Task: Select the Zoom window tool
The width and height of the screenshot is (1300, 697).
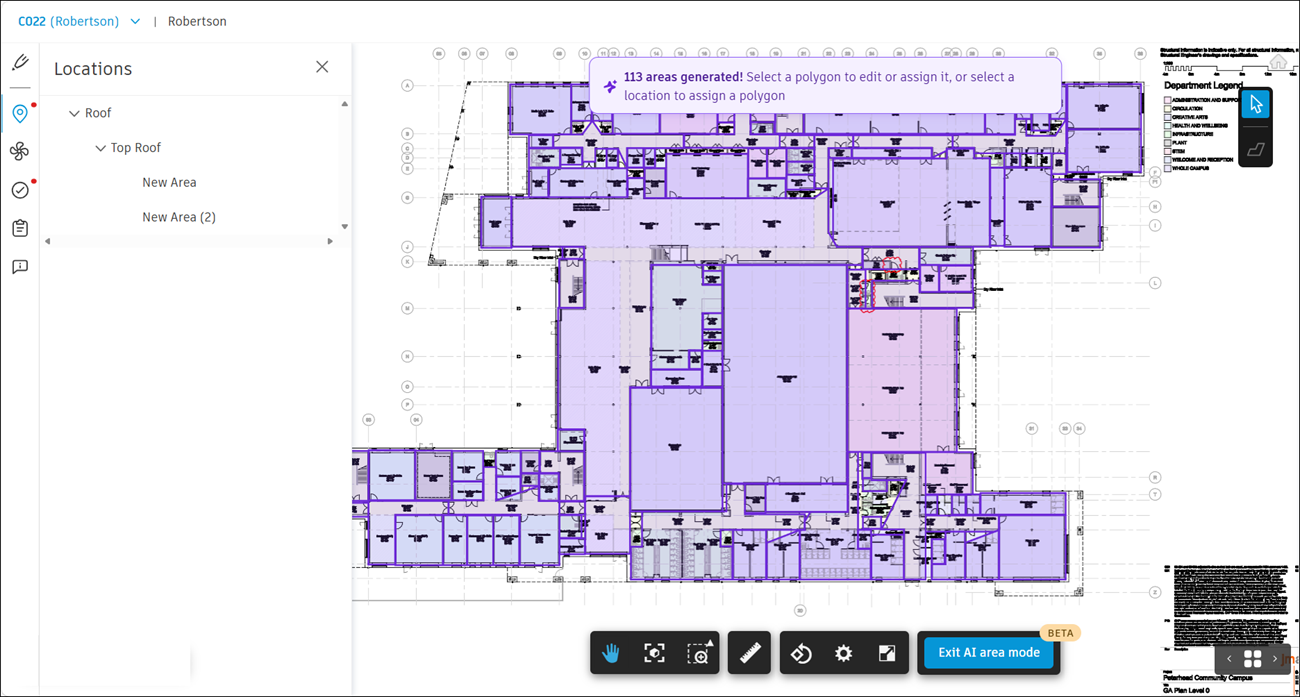Action: coord(699,653)
